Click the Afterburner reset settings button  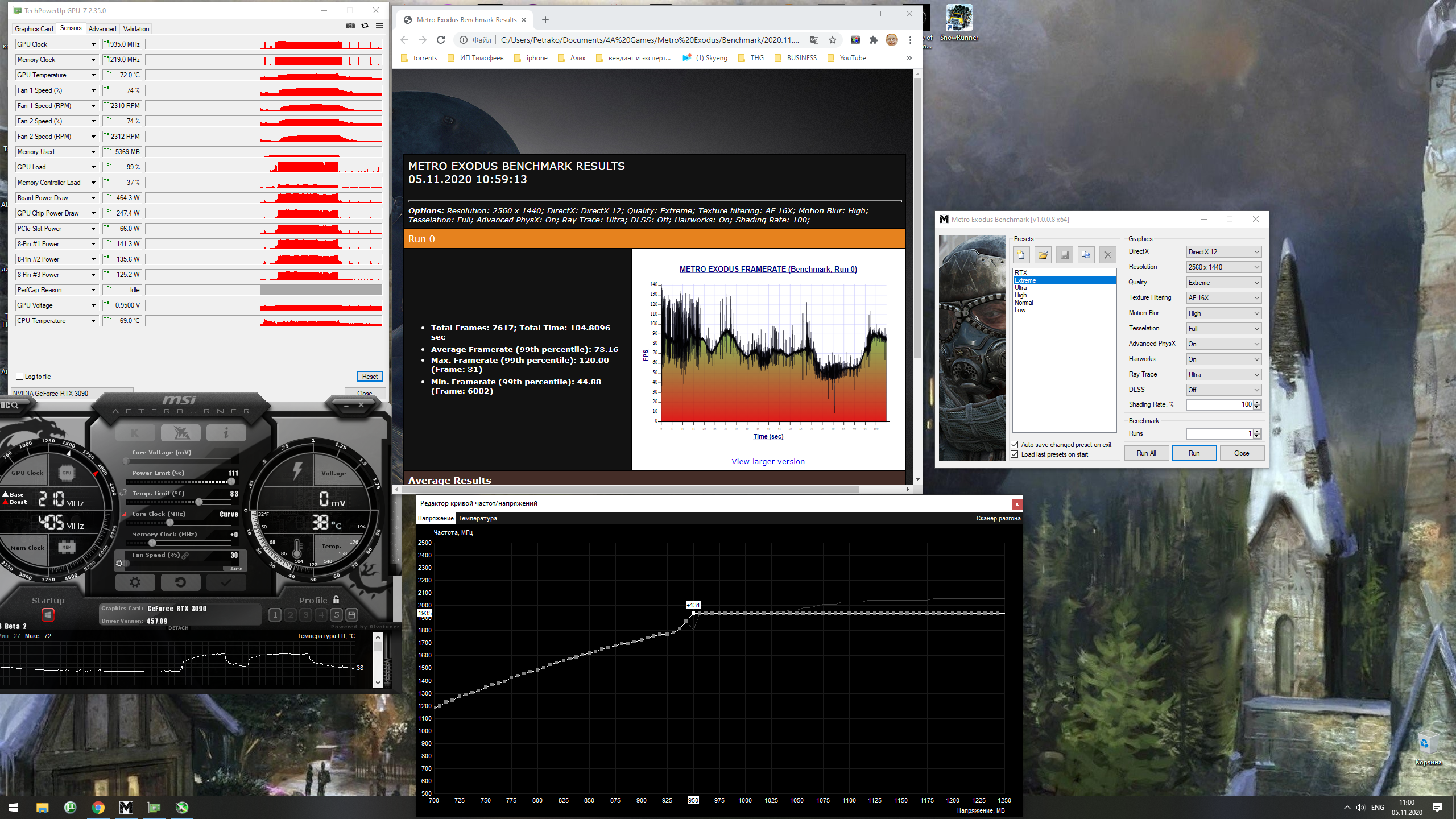(180, 582)
